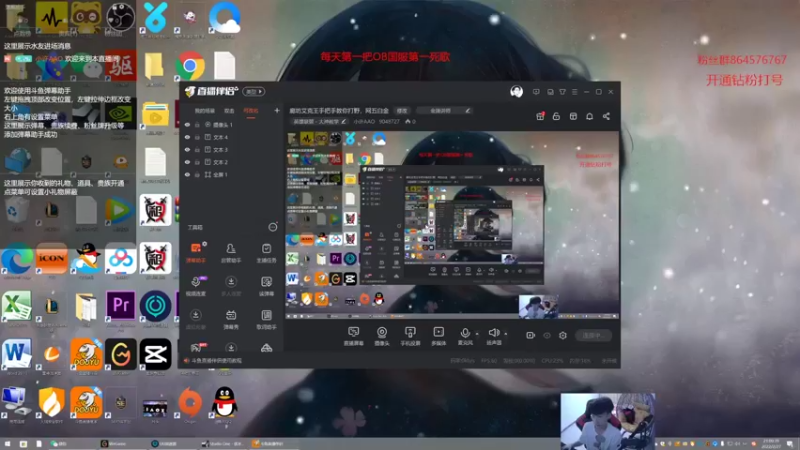The image size is (800, 450).
Task: Click the start-stream button at bottom right
Action: point(594,335)
